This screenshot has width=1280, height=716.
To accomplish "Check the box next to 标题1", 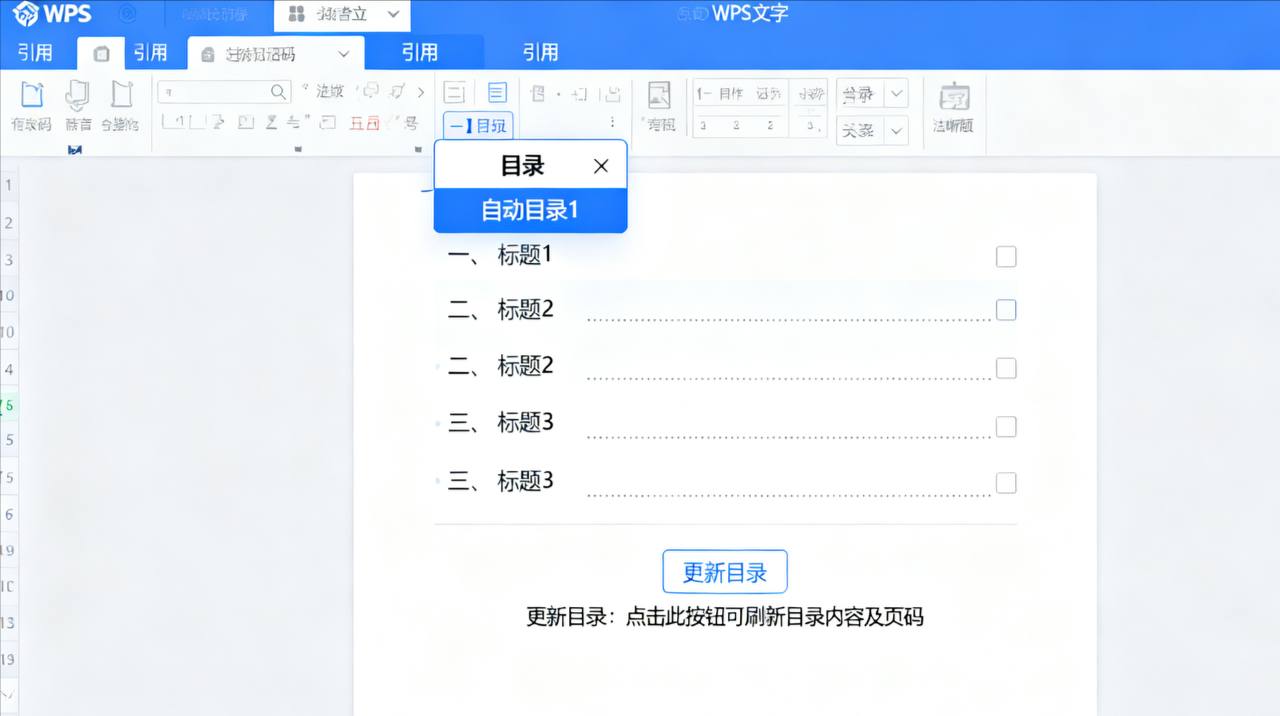I will [x=1005, y=256].
